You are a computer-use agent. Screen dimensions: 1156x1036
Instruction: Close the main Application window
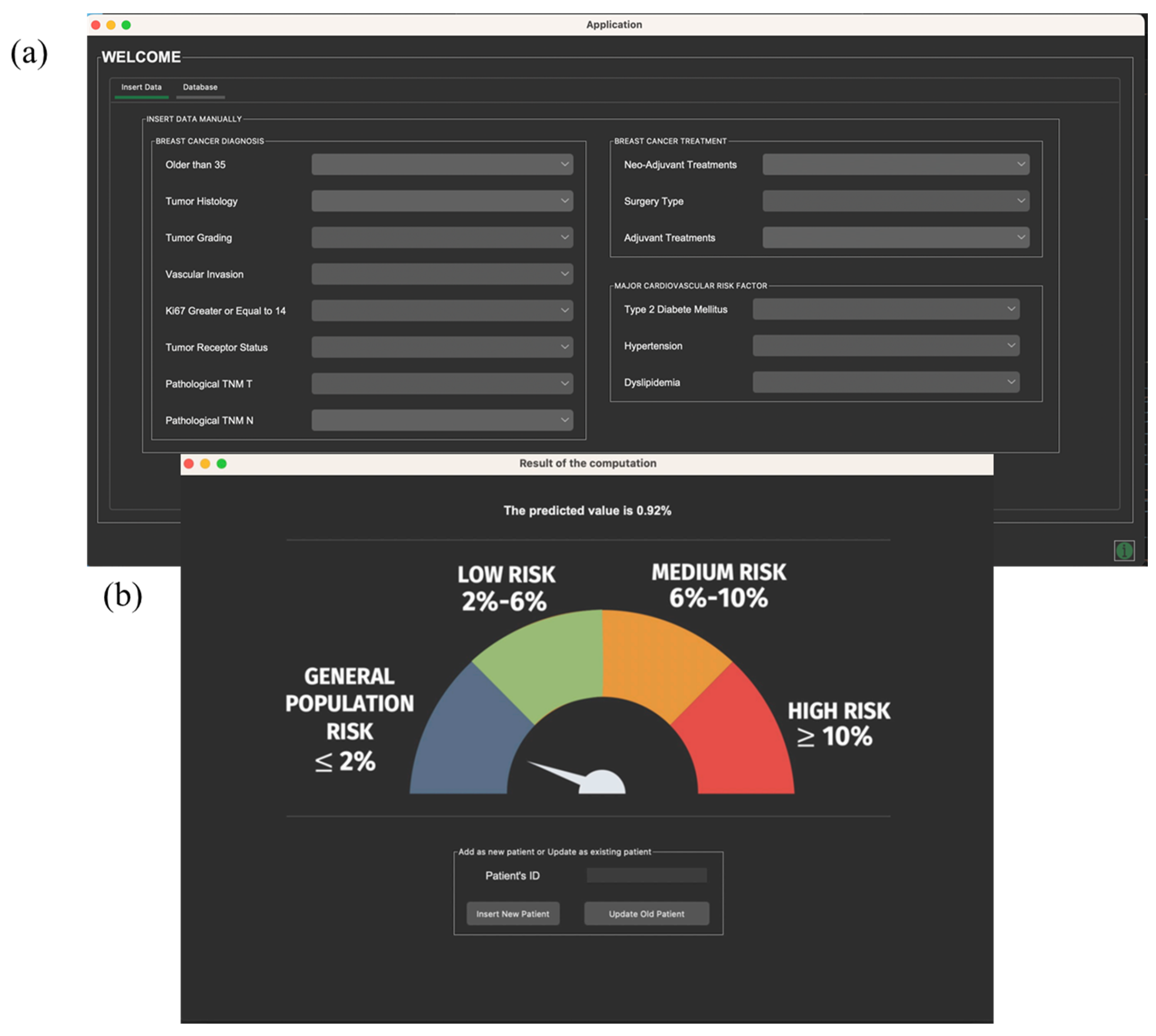click(96, 25)
